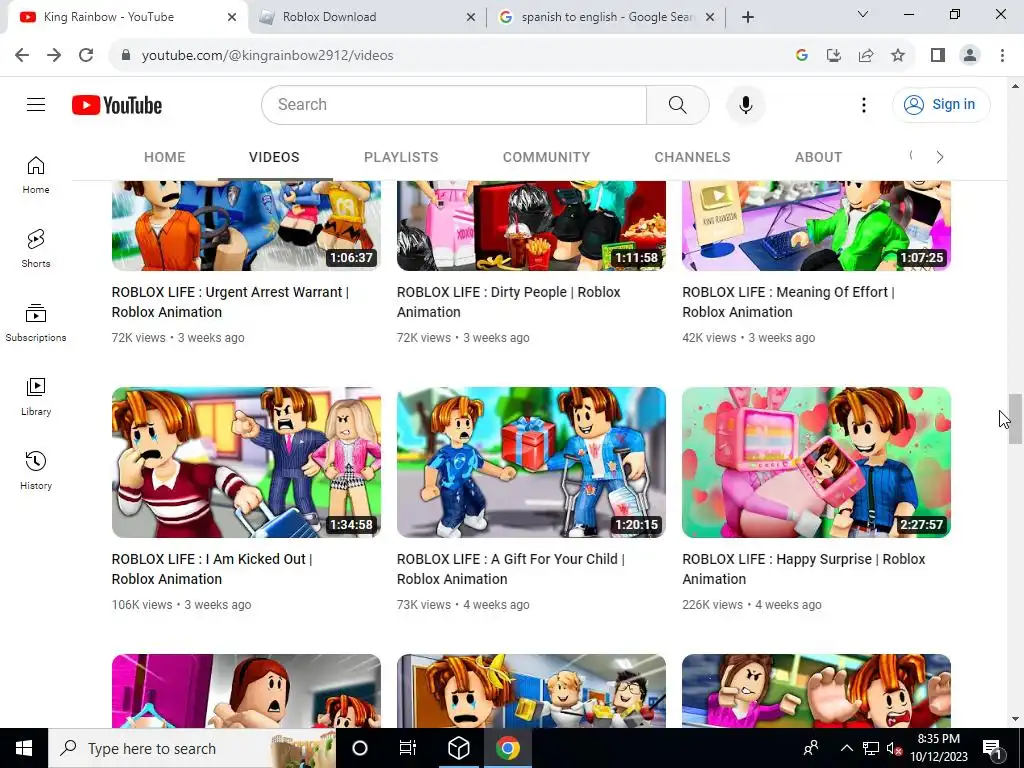Open video titled Urgent Arrest Warrant
The image size is (1024, 768).
coord(230,302)
